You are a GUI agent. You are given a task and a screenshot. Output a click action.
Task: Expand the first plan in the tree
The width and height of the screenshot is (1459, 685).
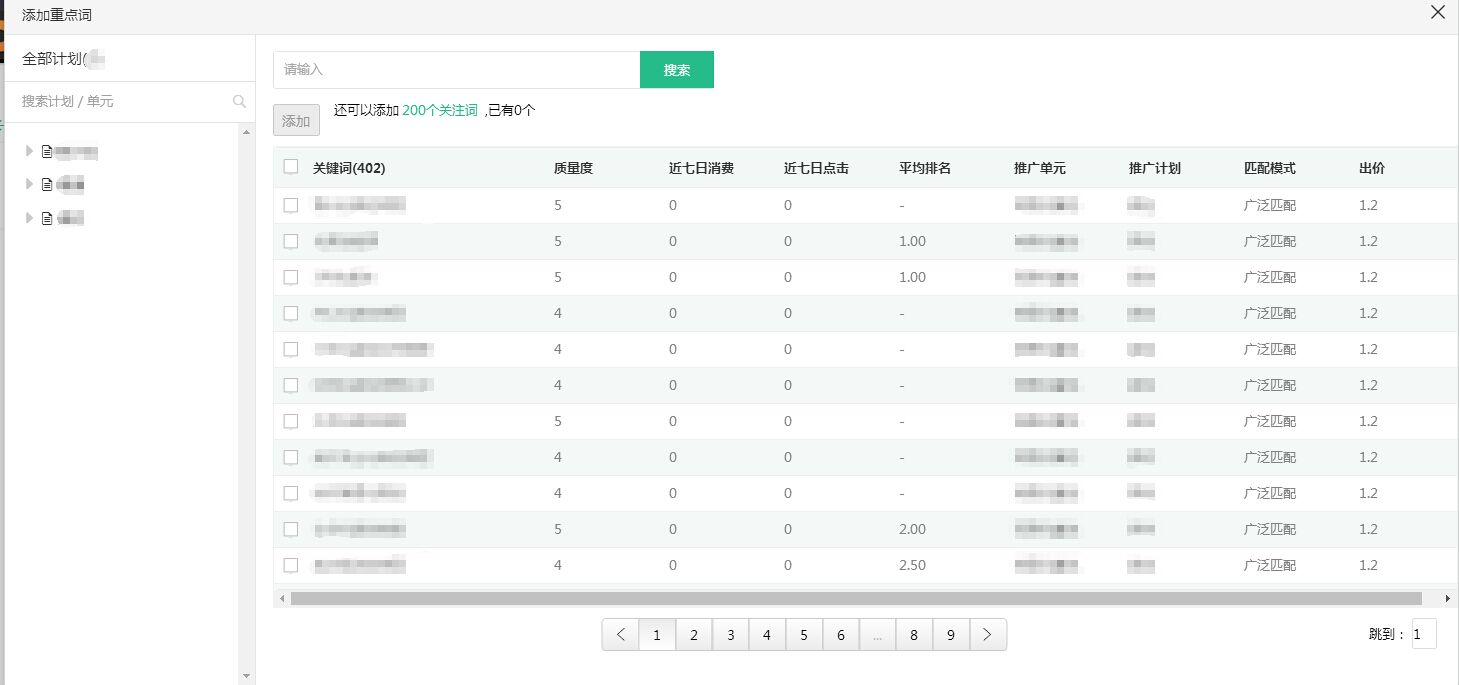pos(29,151)
